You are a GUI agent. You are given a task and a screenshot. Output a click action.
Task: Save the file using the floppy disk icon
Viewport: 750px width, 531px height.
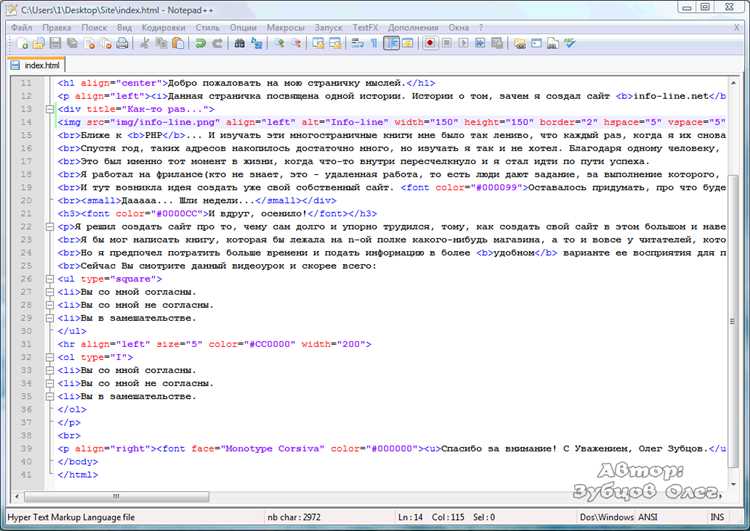(56, 44)
